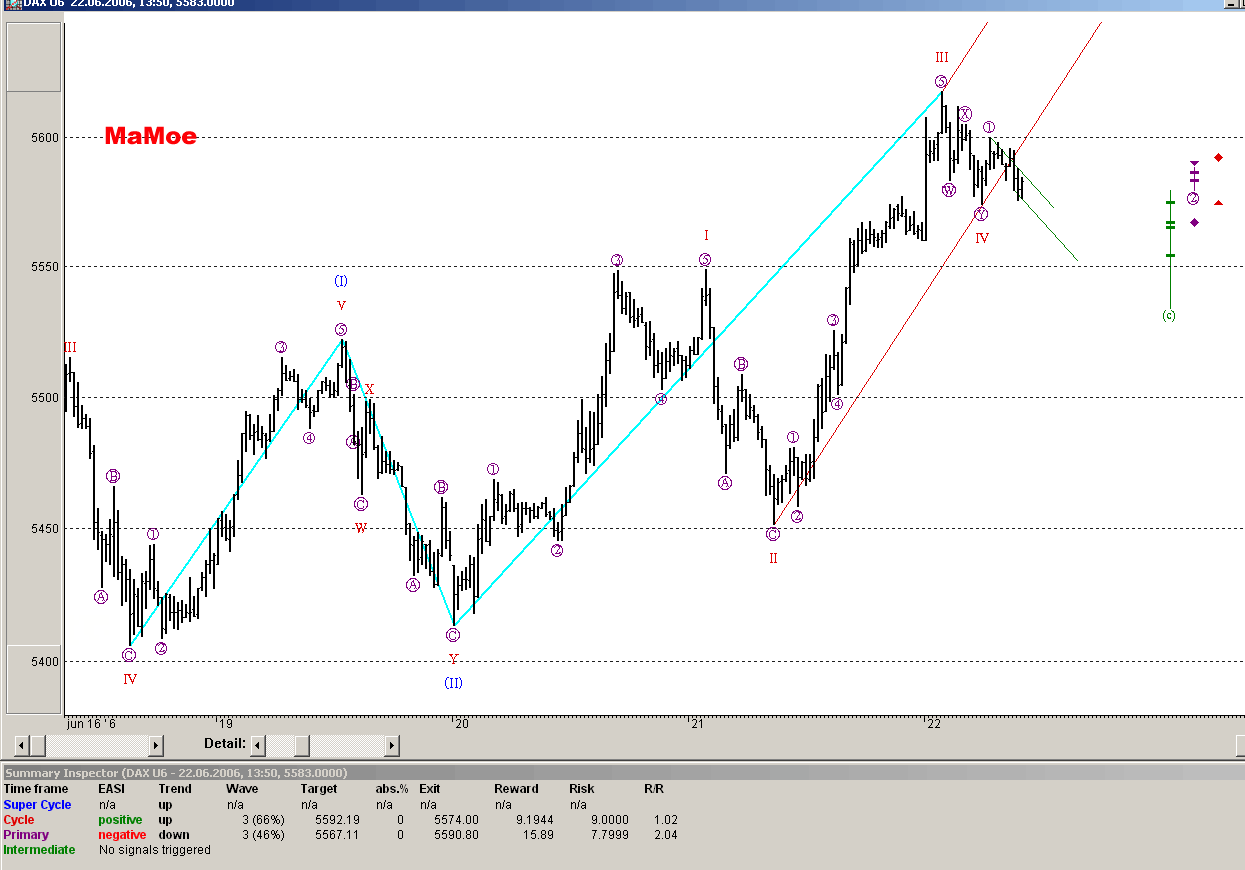Click the Target column header

click(x=318, y=789)
